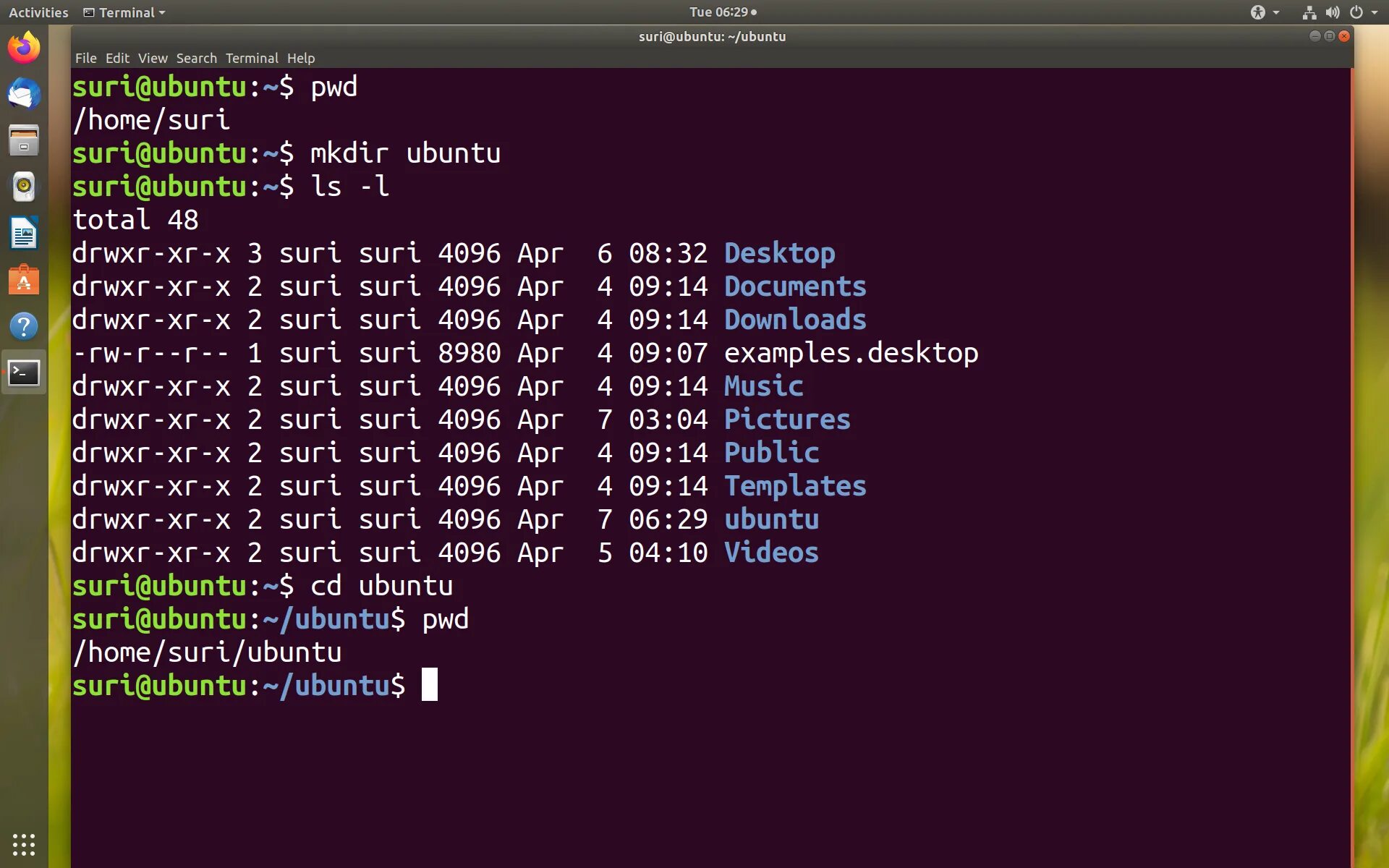Open the system power menu arrow
Viewport: 1389px width, 868px height.
pos(1375,12)
